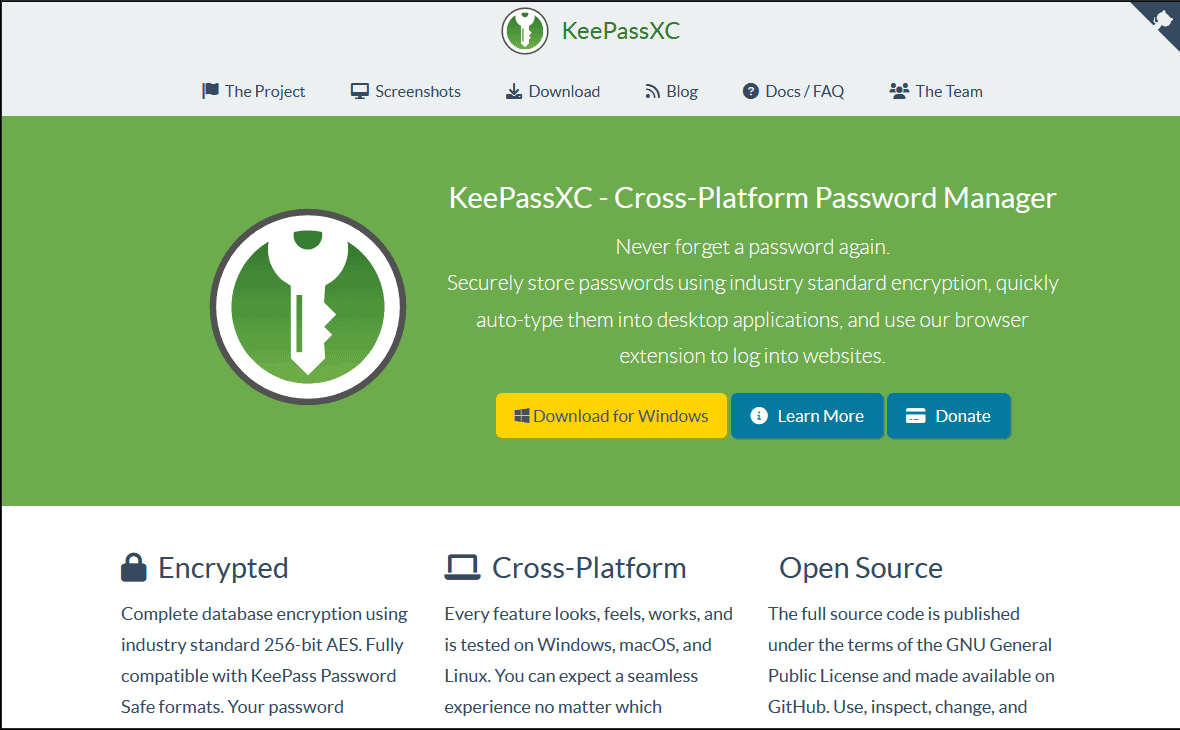Click Download for Windows
1180x730 pixels.
[x=611, y=415]
